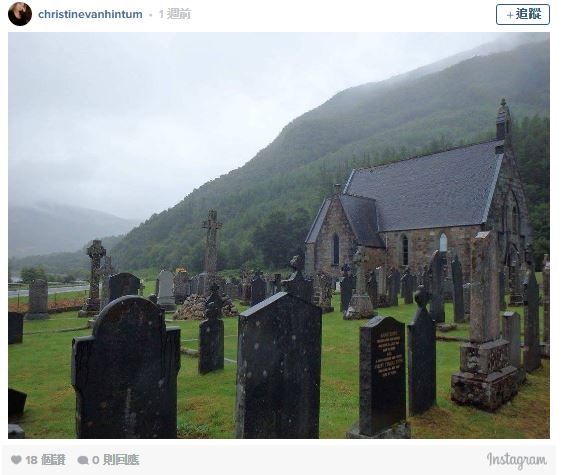Click the Instagram logo
The width and height of the screenshot is (566, 475).
pos(517,460)
